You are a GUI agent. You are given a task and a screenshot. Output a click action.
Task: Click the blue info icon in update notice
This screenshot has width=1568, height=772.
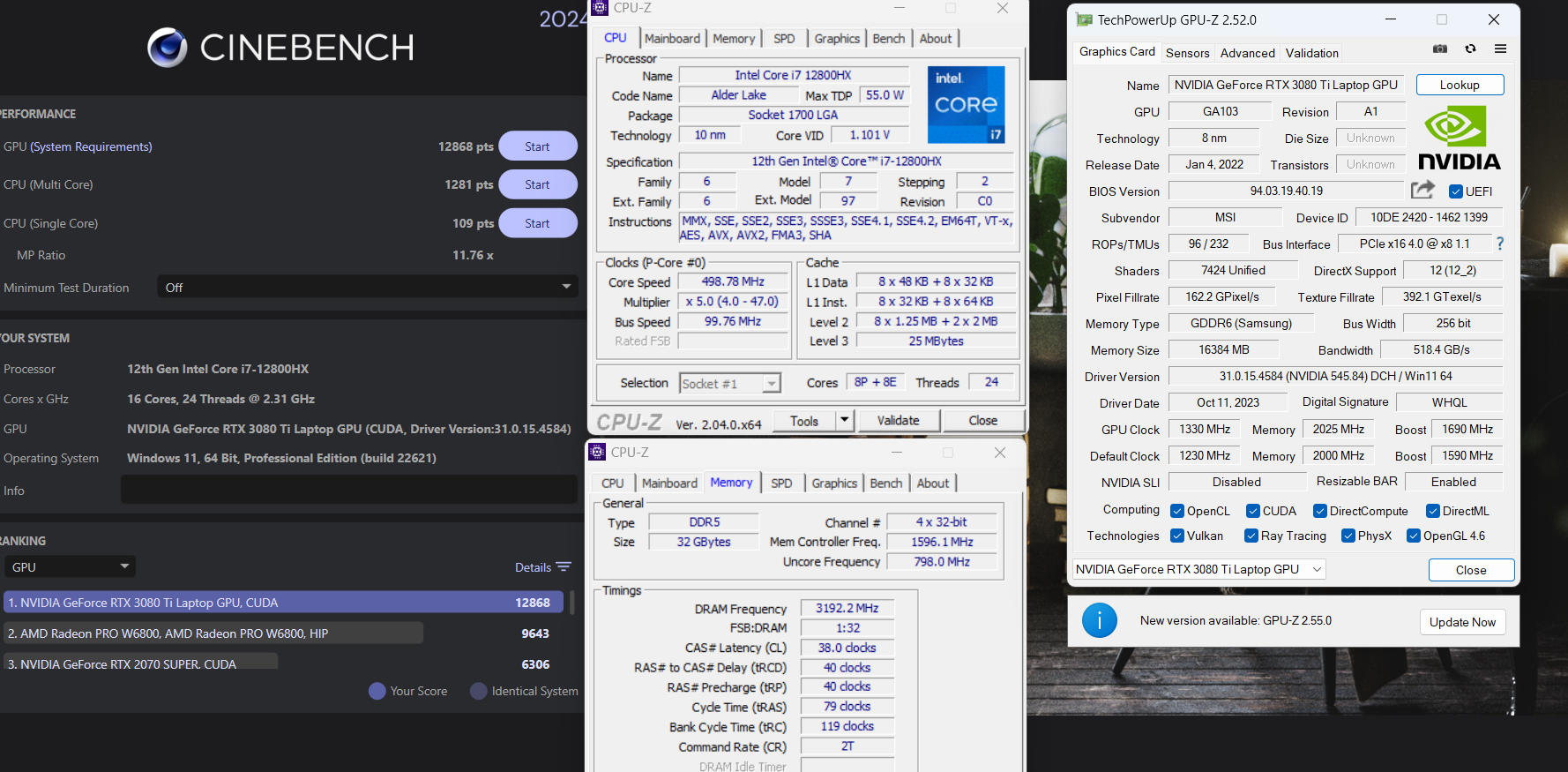pyautogui.click(x=1099, y=620)
